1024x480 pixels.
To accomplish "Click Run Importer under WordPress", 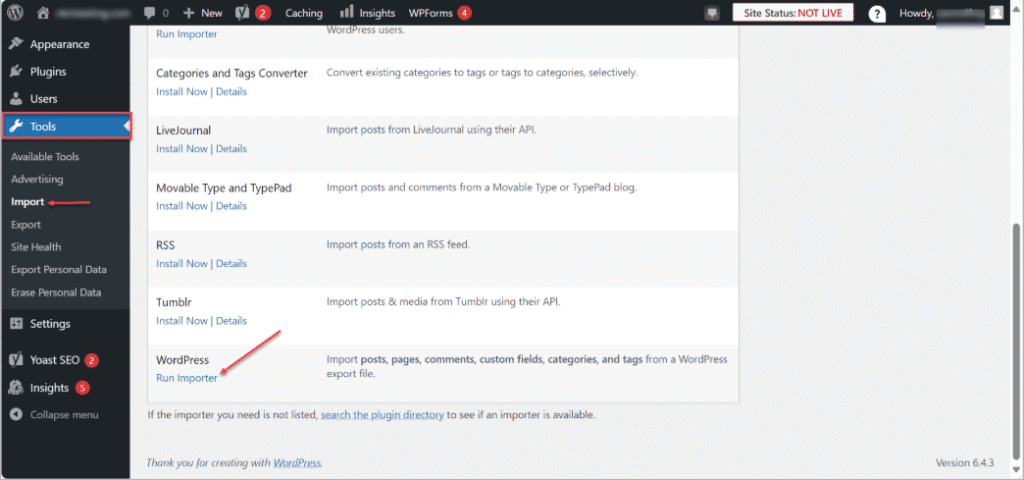I will click(x=186, y=378).
